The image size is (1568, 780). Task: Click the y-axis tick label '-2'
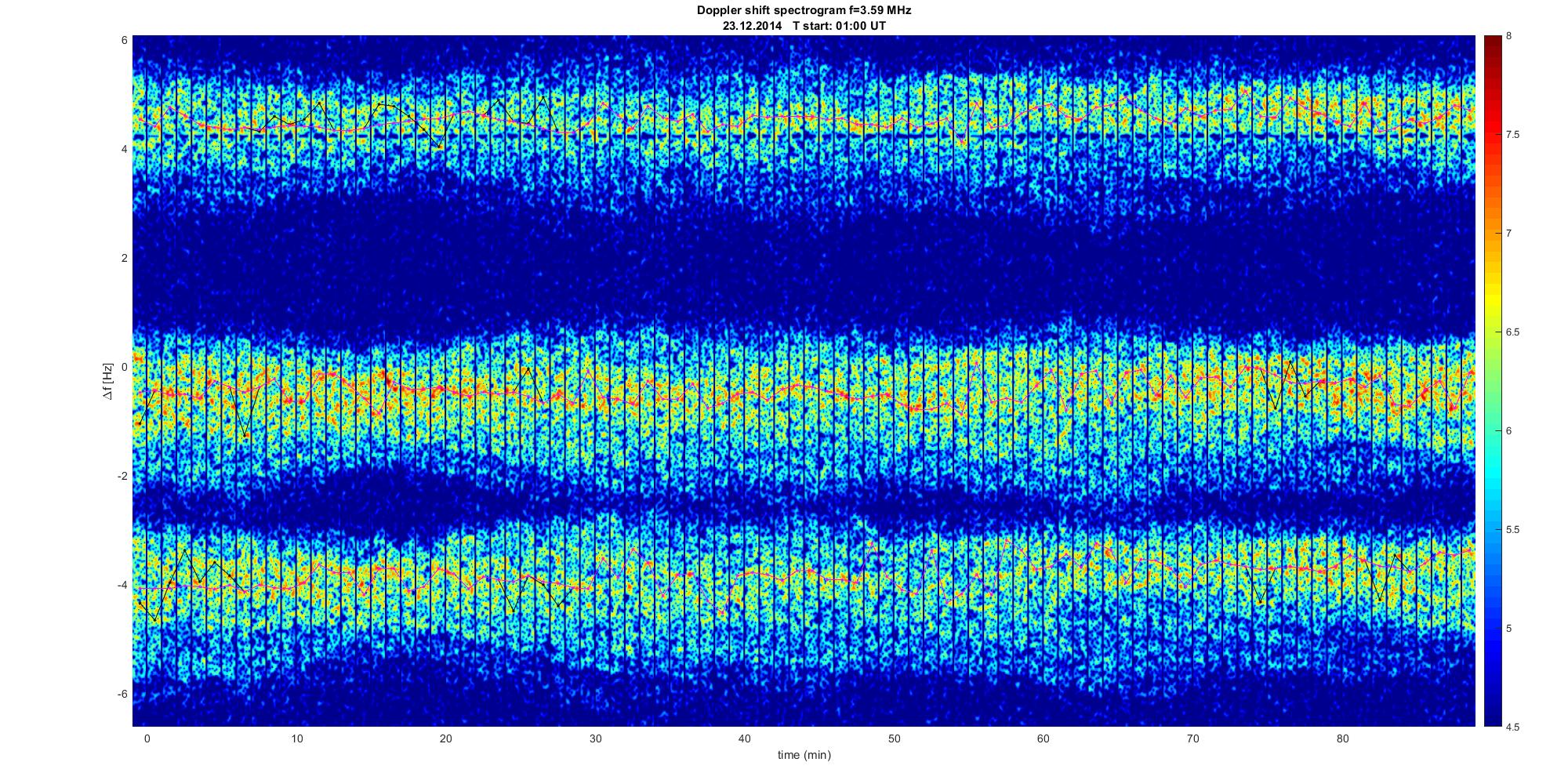click(123, 476)
